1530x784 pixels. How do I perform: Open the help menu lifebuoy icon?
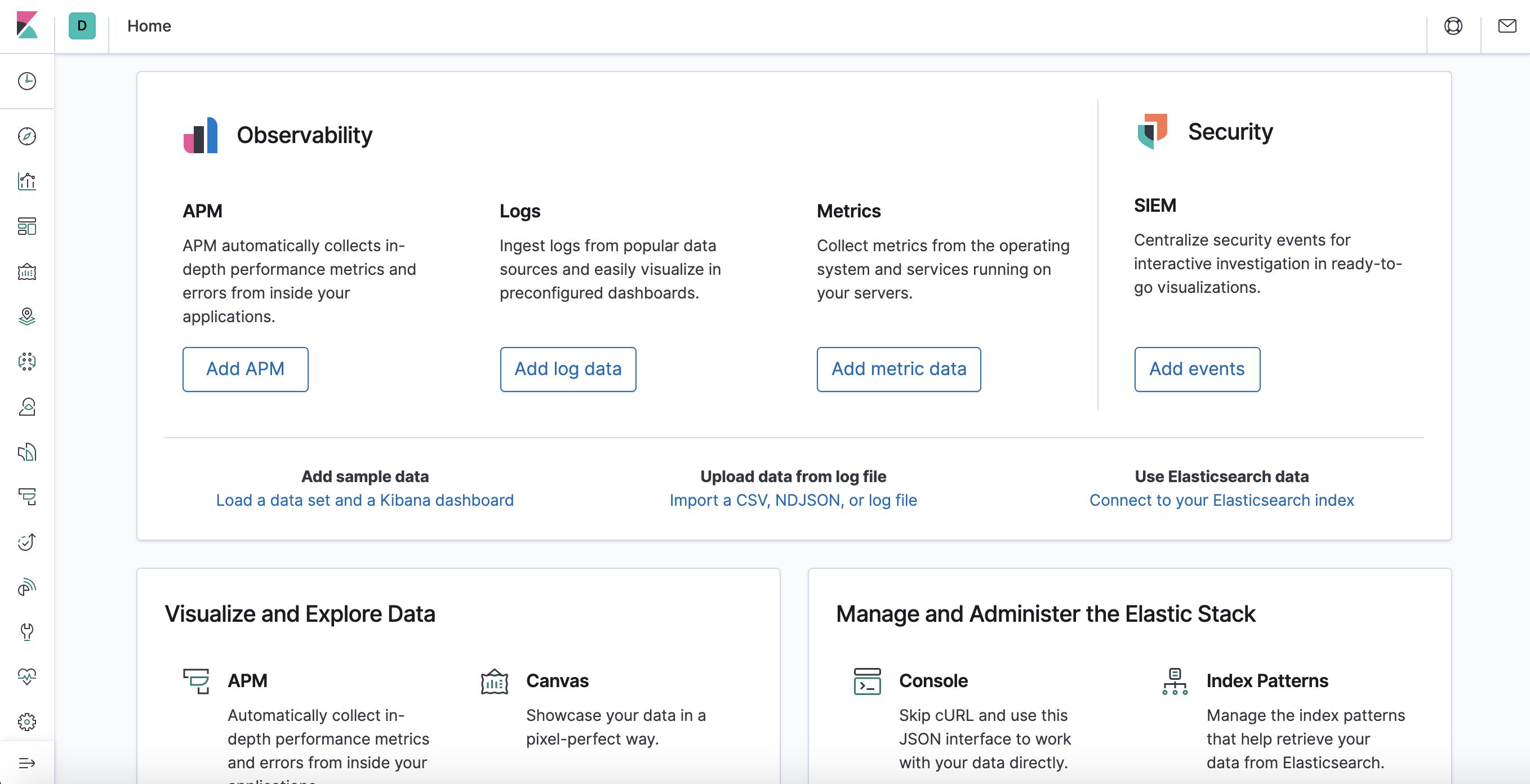1453,26
